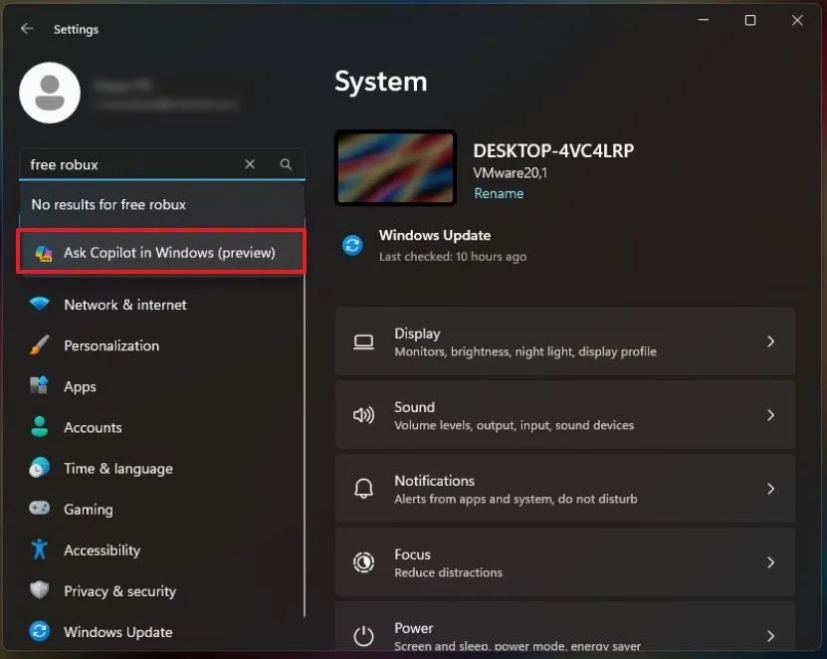Image resolution: width=827 pixels, height=659 pixels.
Task: Click the Display laptop icon
Action: click(363, 342)
